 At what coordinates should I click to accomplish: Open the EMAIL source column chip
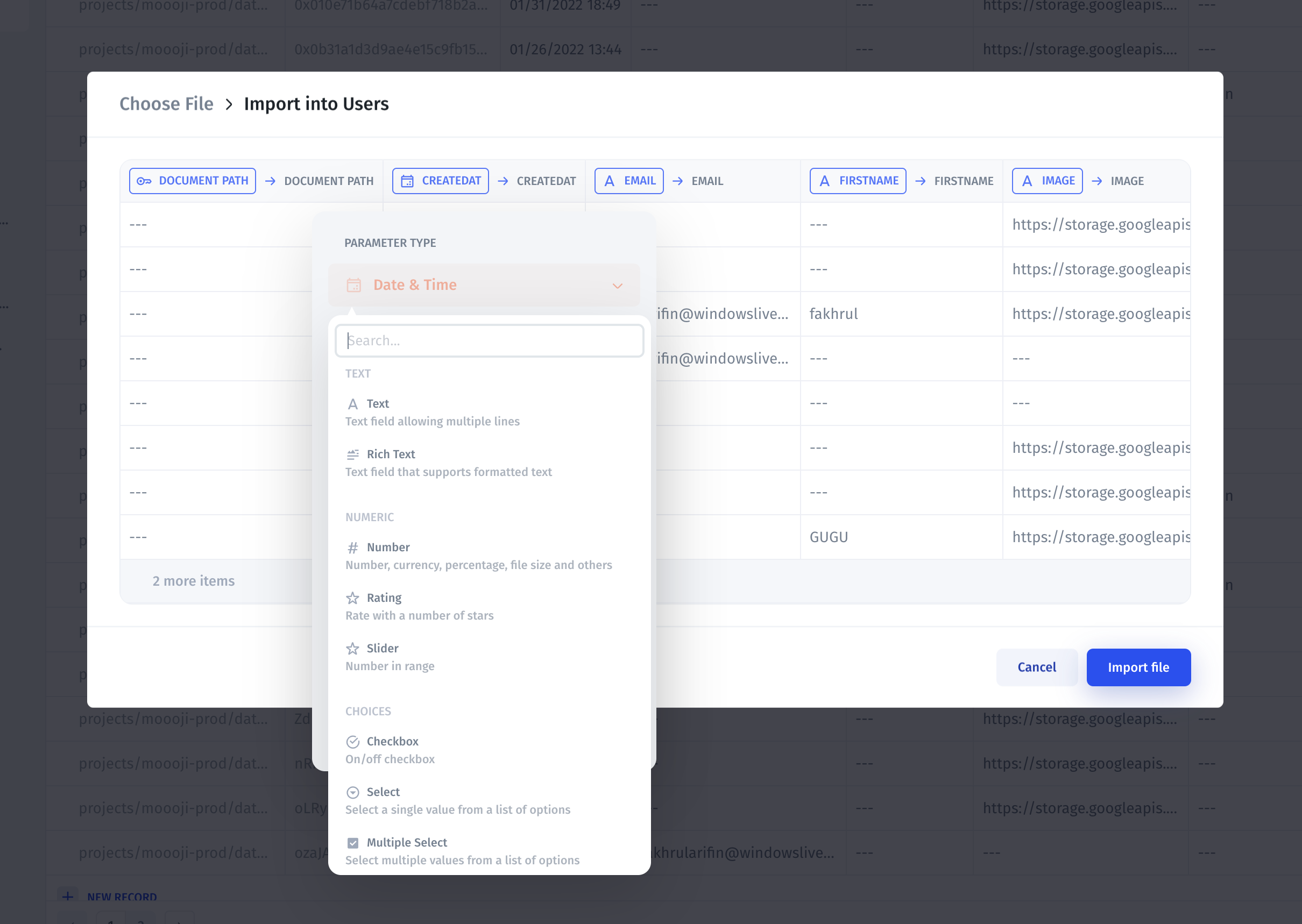tap(629, 181)
